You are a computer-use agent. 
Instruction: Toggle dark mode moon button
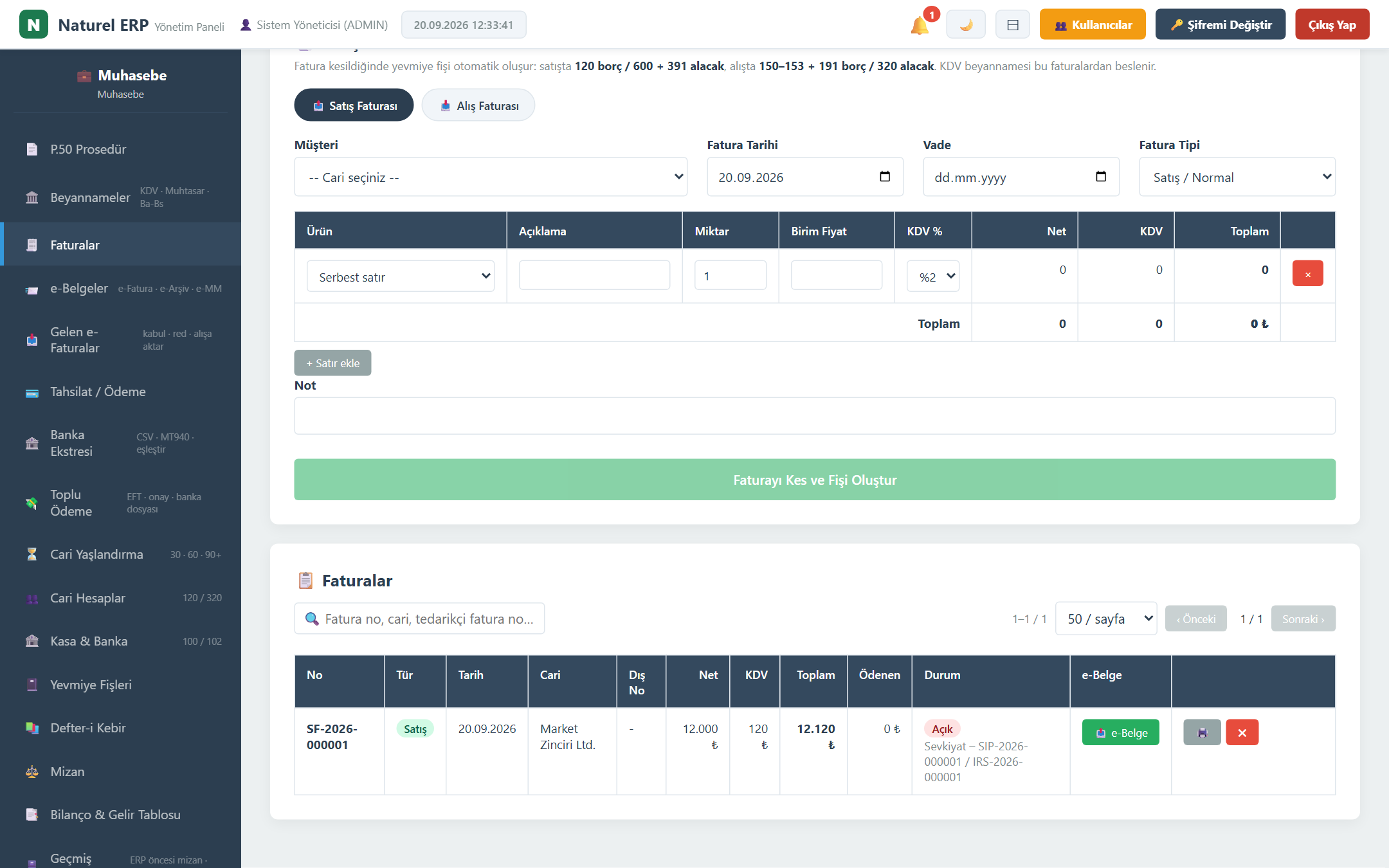click(966, 25)
